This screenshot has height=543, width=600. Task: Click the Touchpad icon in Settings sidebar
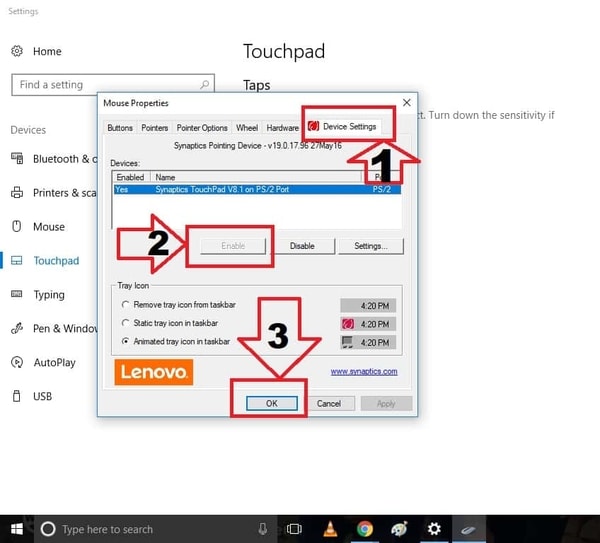[x=16, y=261]
